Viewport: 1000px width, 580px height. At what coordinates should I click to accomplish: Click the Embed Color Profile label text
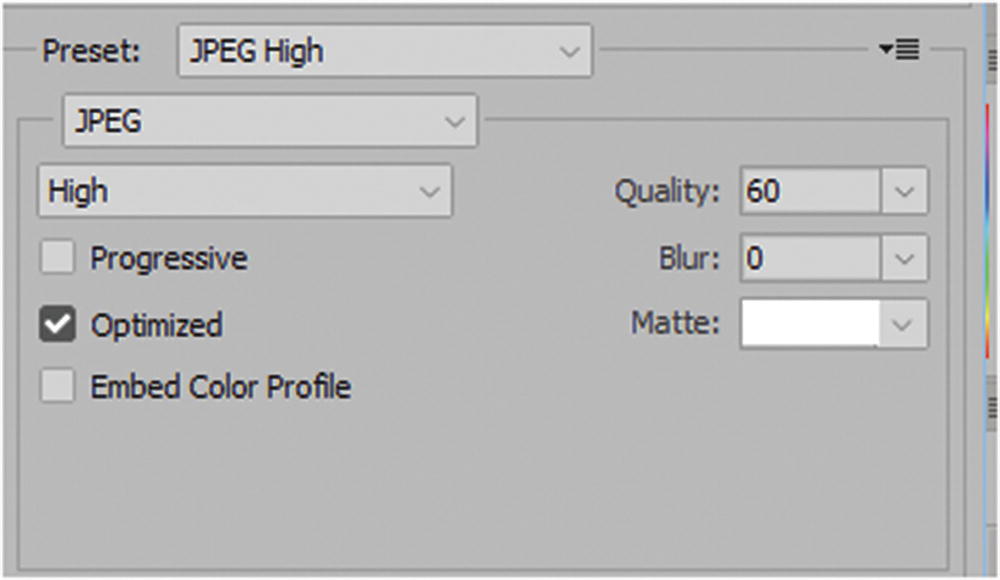(x=220, y=387)
